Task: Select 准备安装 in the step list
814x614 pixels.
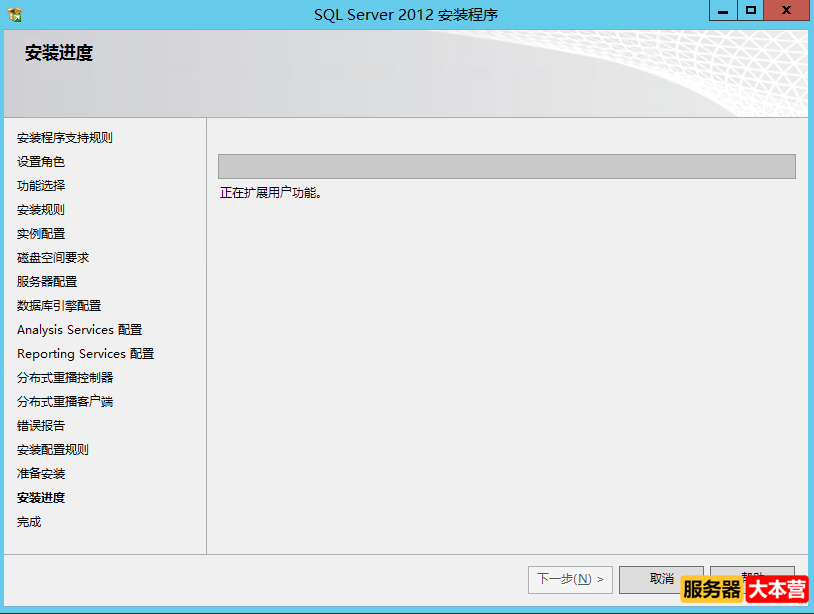Action: [x=41, y=473]
